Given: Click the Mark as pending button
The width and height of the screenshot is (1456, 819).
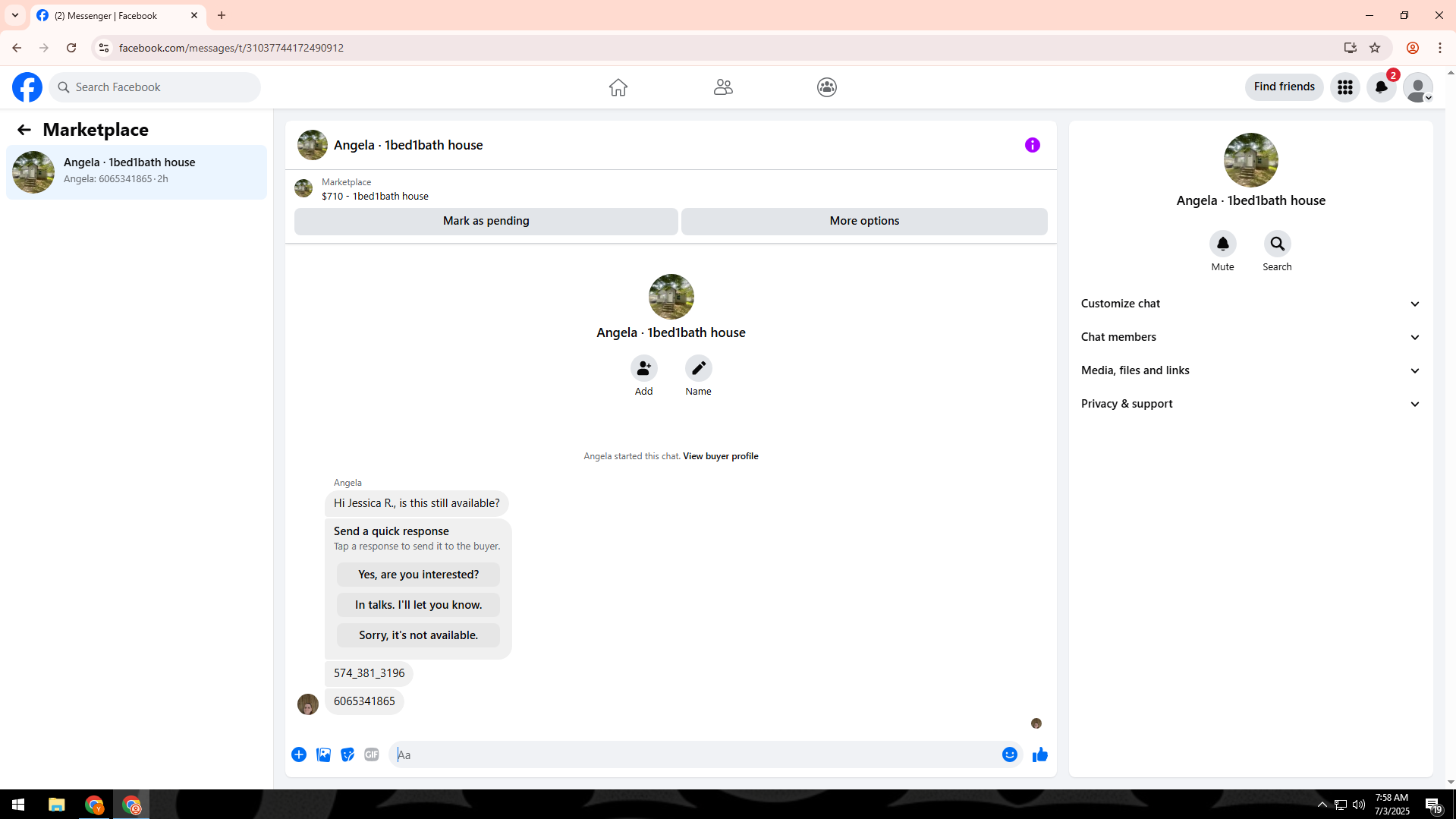Looking at the screenshot, I should click(x=486, y=221).
